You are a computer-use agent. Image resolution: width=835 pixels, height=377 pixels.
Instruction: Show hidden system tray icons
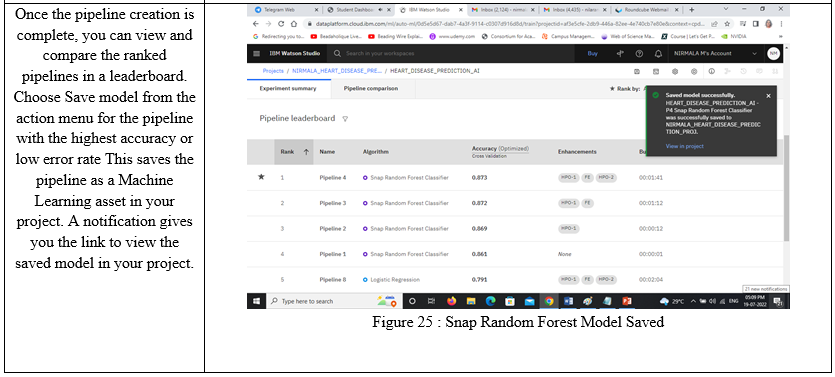693,301
